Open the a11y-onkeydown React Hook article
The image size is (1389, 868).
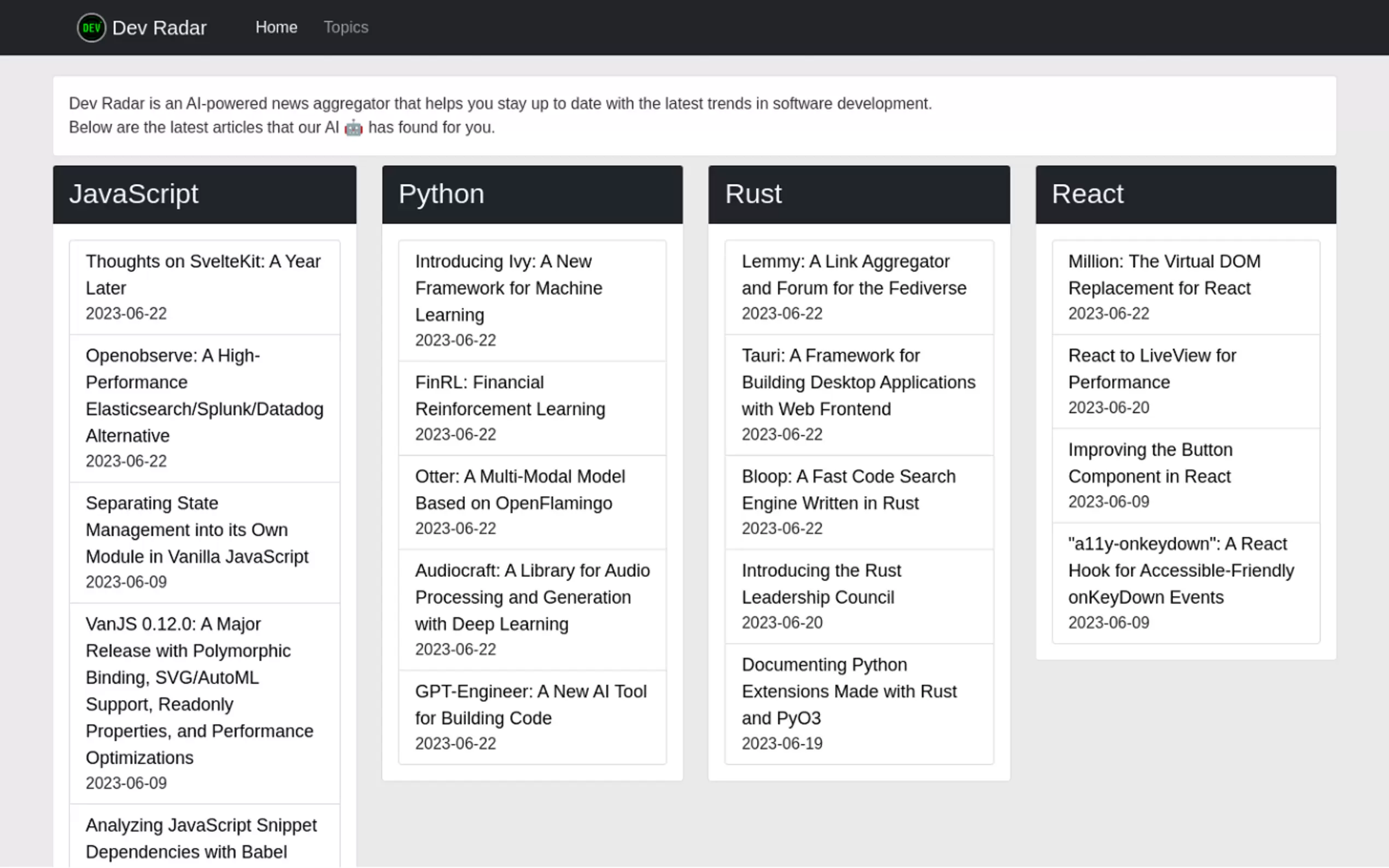1181,570
